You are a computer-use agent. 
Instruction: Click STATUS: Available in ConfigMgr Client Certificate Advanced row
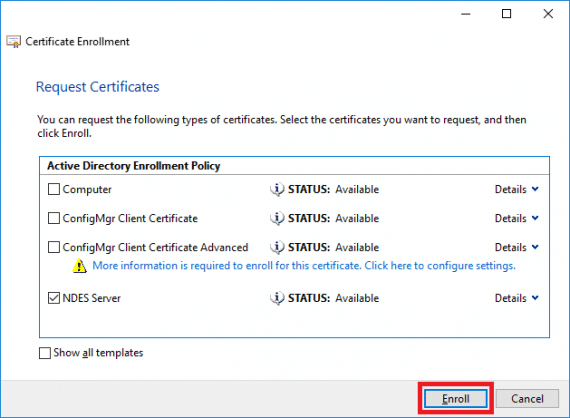click(x=333, y=248)
